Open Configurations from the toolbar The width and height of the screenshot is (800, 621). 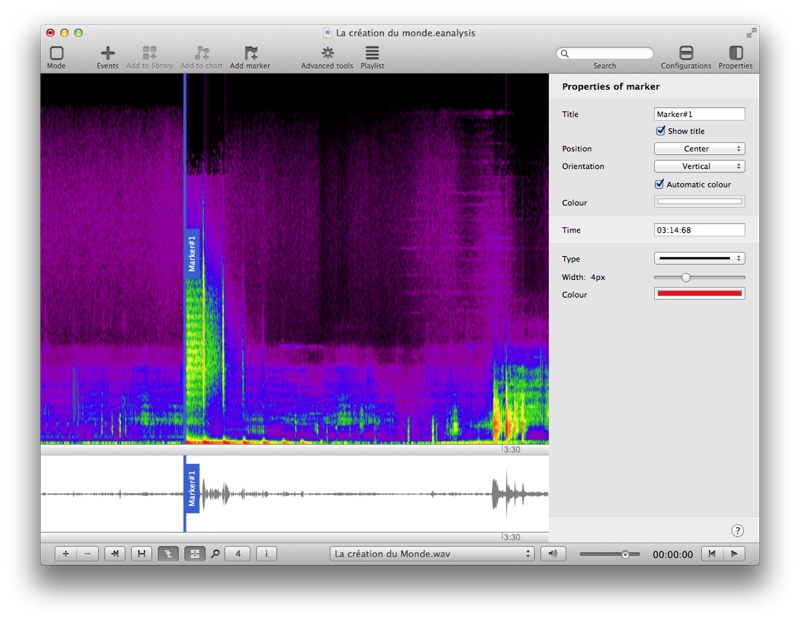pyautogui.click(x=686, y=53)
